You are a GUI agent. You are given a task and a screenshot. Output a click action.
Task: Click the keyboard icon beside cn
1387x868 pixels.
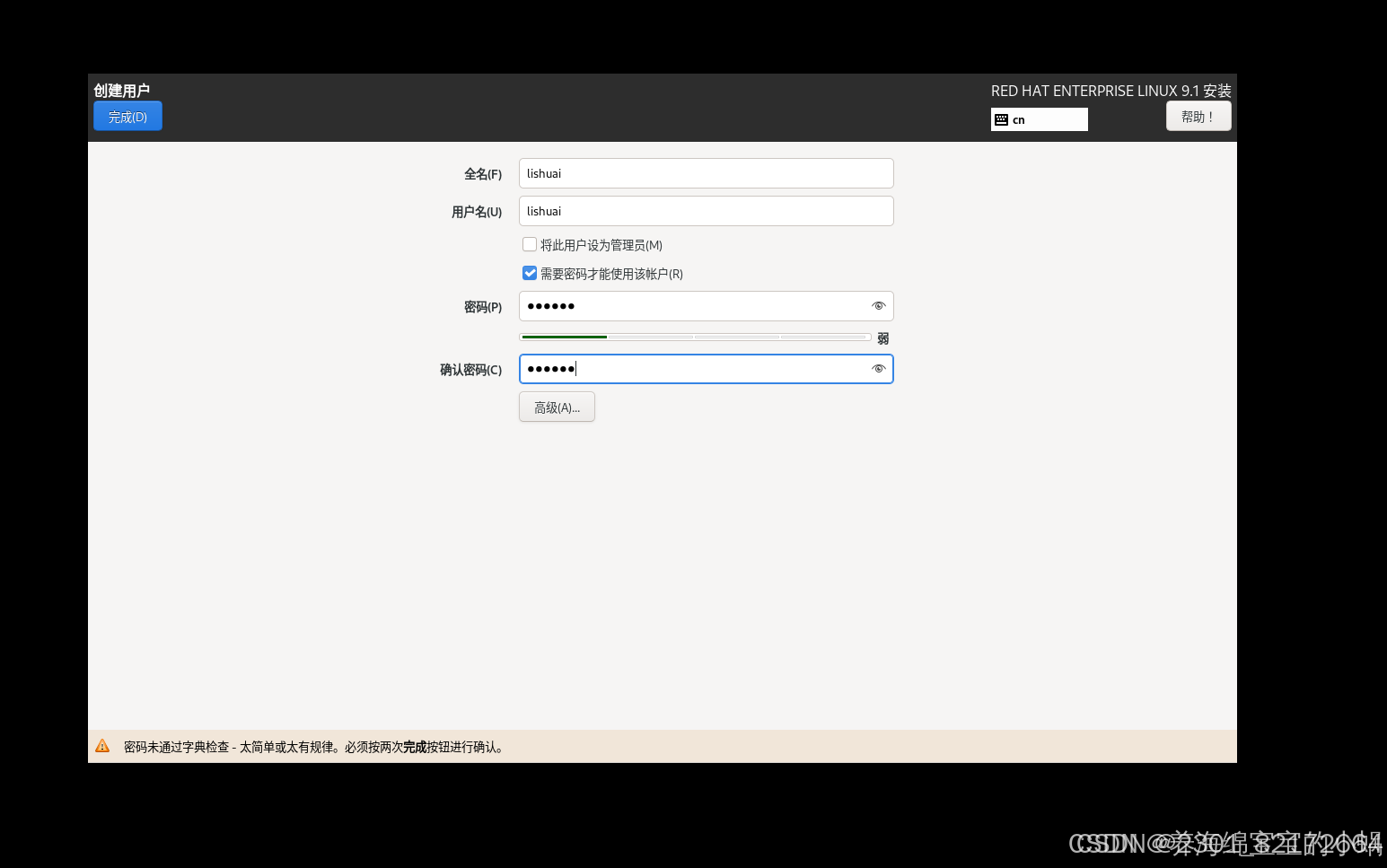point(1002,119)
